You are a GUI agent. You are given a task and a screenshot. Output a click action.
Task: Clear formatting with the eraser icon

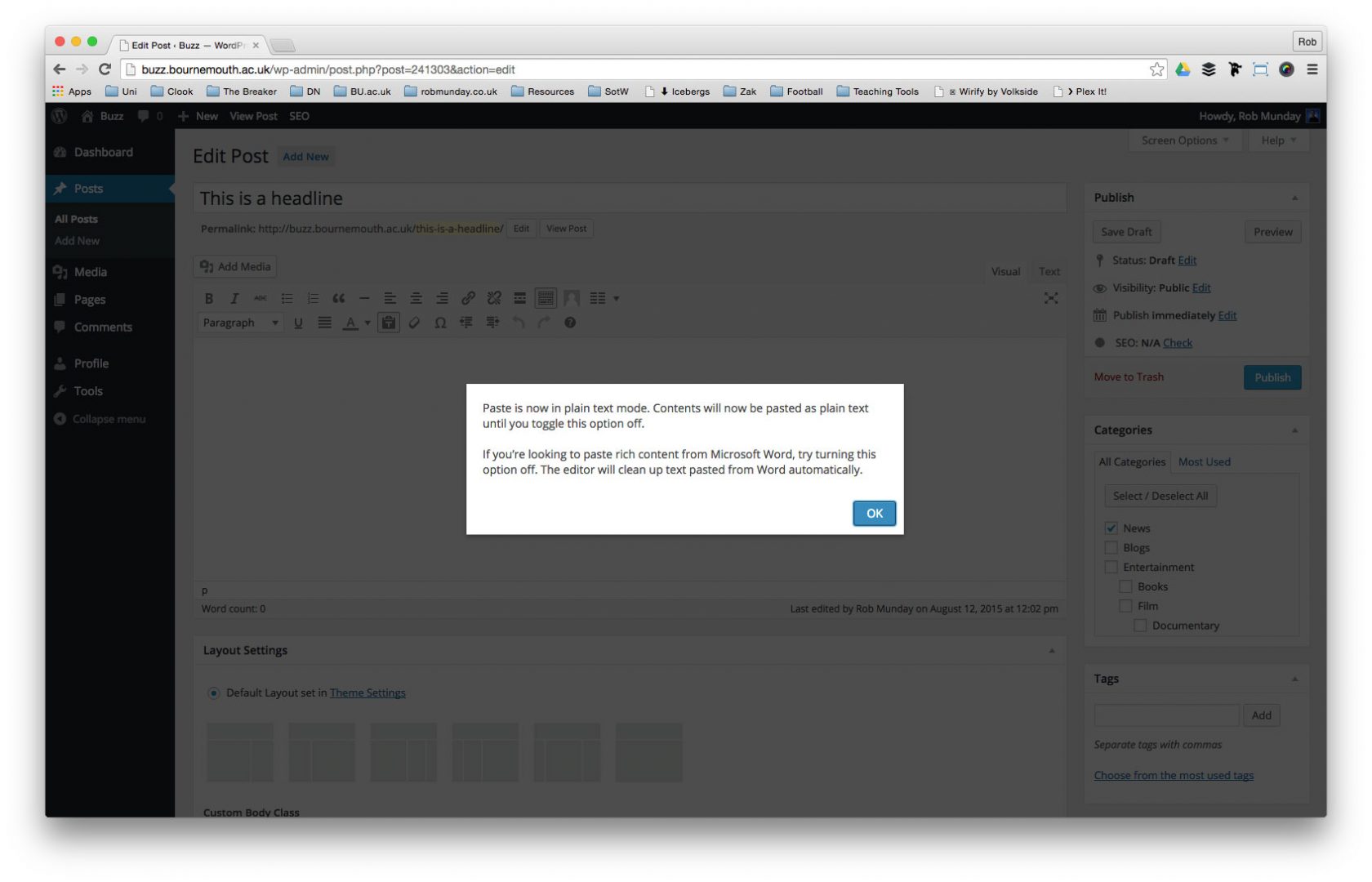pos(415,323)
